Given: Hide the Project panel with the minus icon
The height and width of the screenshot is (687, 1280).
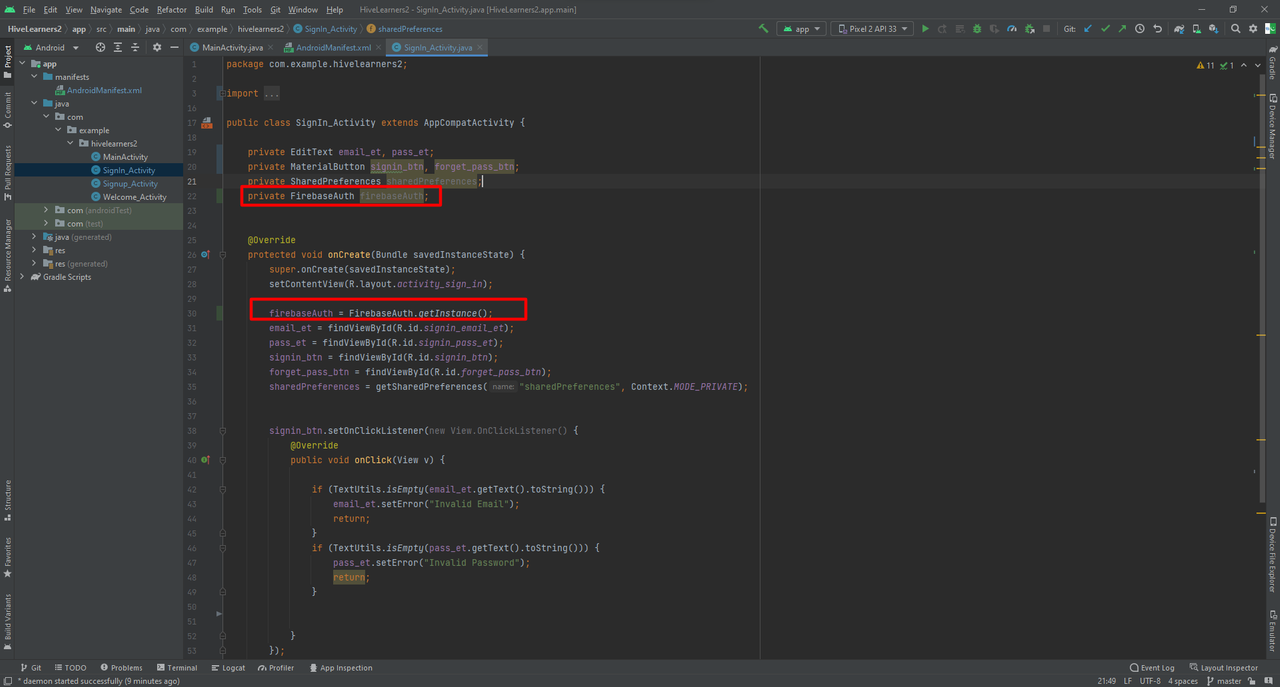Looking at the screenshot, I should pyautogui.click(x=173, y=47).
